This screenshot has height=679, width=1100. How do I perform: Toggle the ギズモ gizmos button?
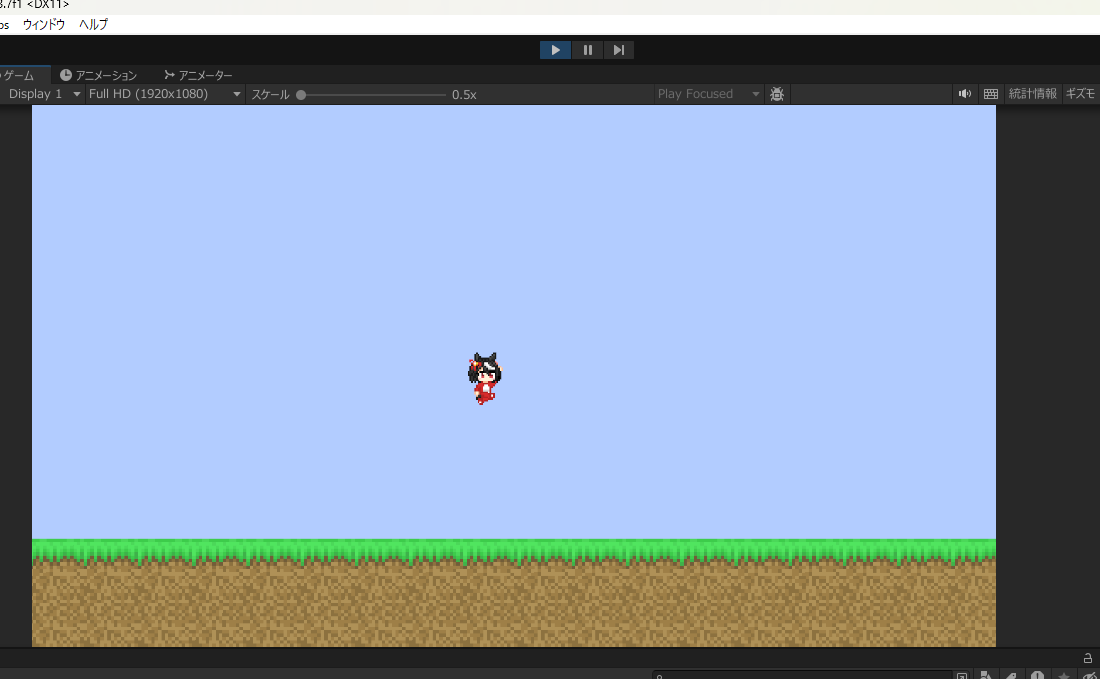(1081, 94)
